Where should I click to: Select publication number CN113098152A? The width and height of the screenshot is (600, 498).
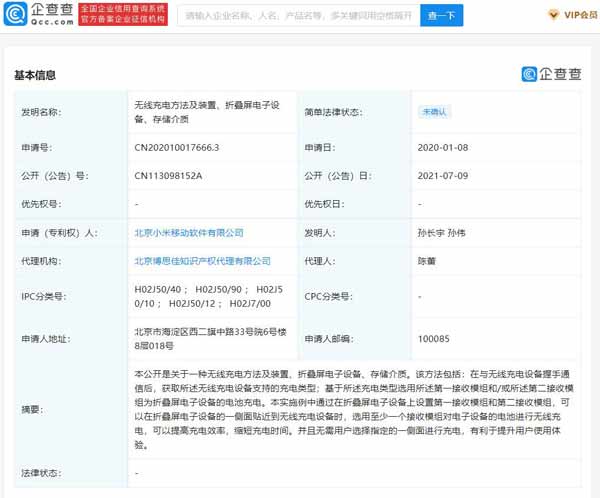coord(168,176)
